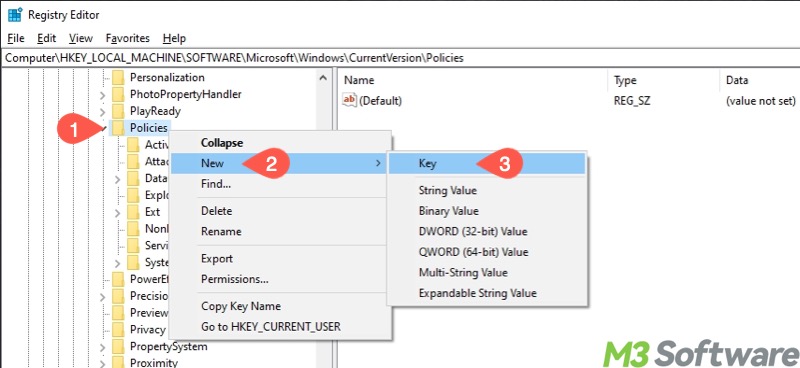Open the Edit menu

(x=46, y=38)
